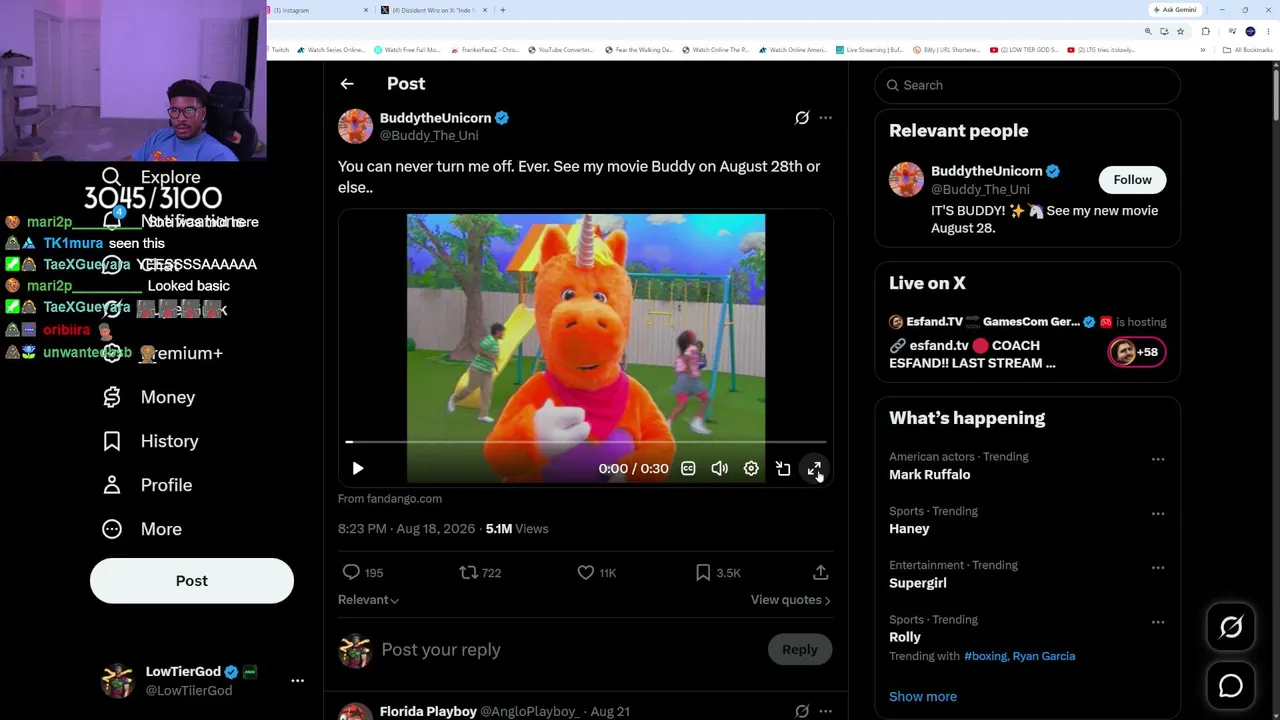
Task: Open LowTierGod account avatar
Action: tap(118, 680)
